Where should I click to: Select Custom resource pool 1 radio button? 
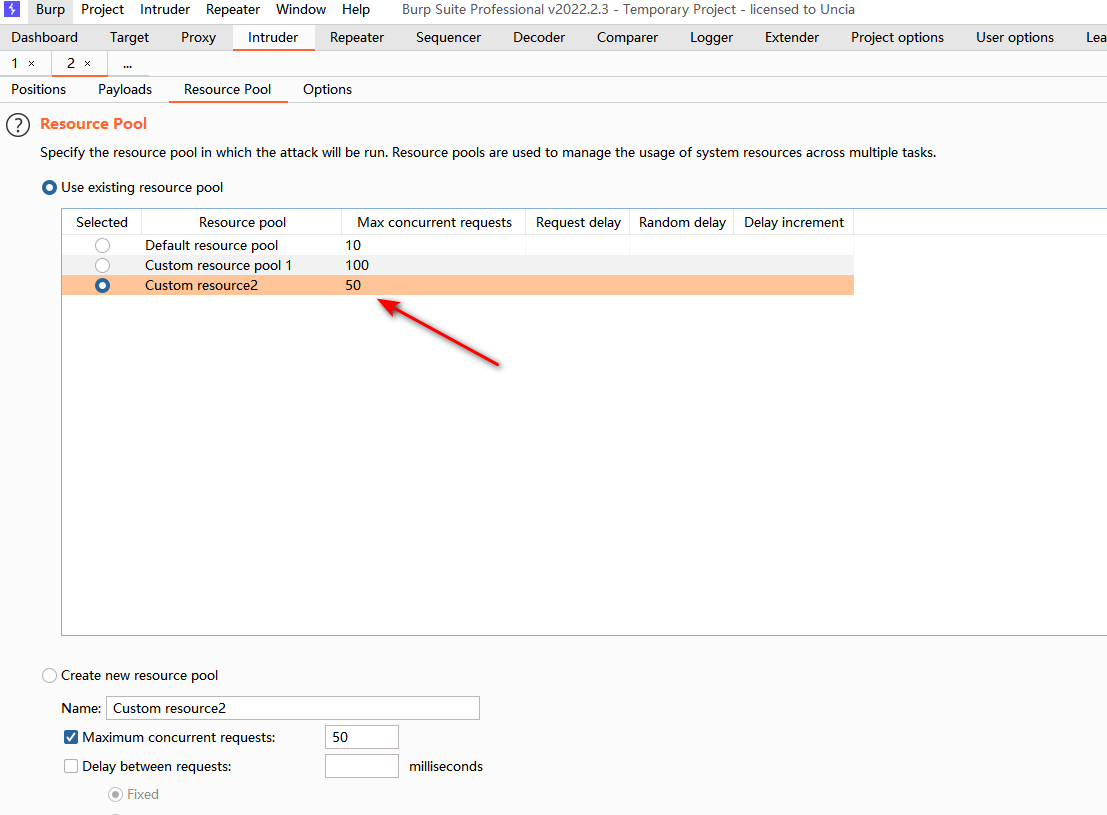(102, 266)
